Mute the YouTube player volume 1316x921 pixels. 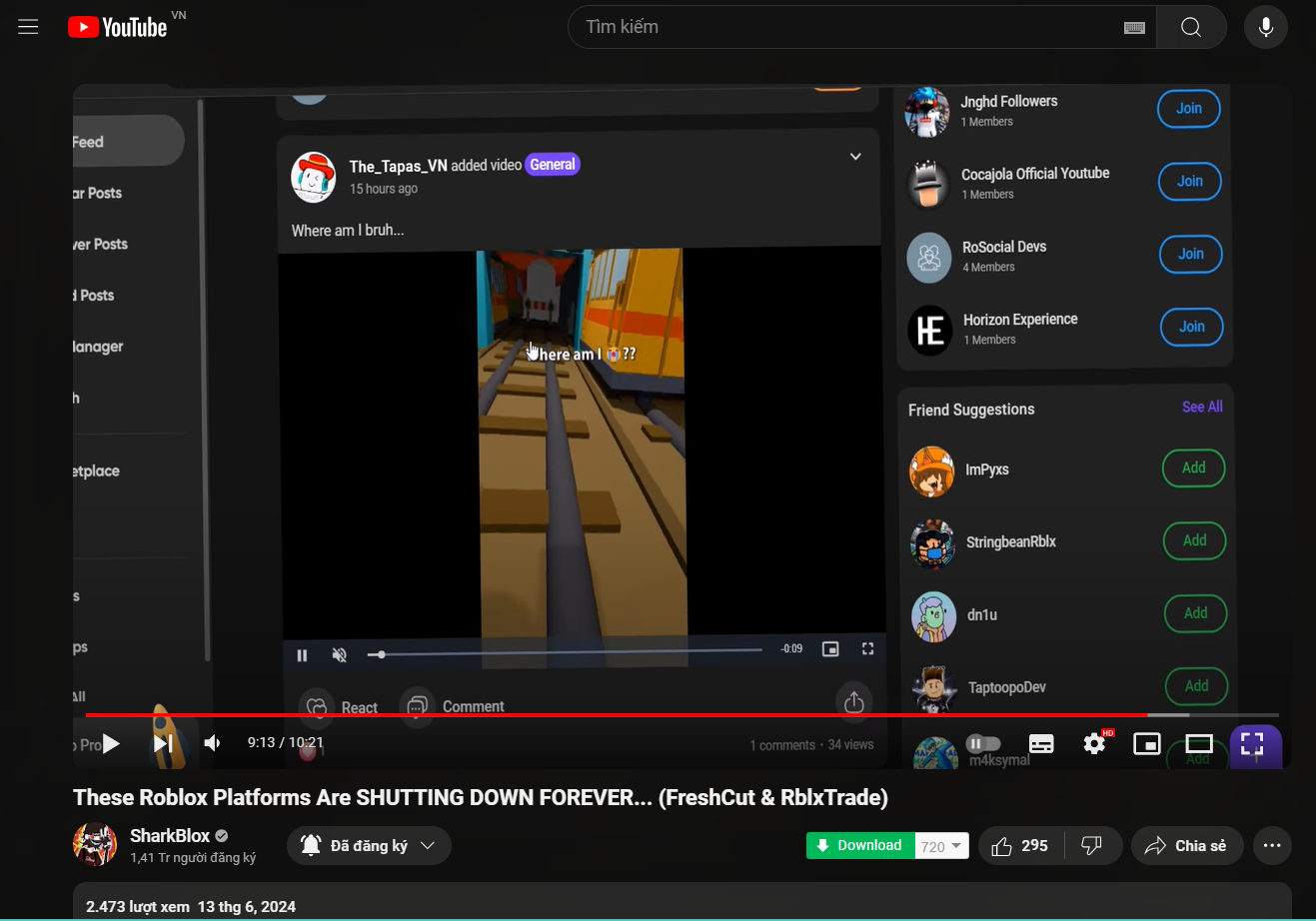(213, 743)
